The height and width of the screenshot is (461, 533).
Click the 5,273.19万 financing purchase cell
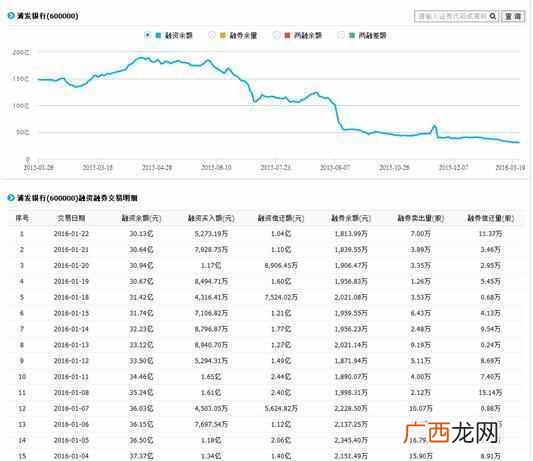(x=211, y=234)
